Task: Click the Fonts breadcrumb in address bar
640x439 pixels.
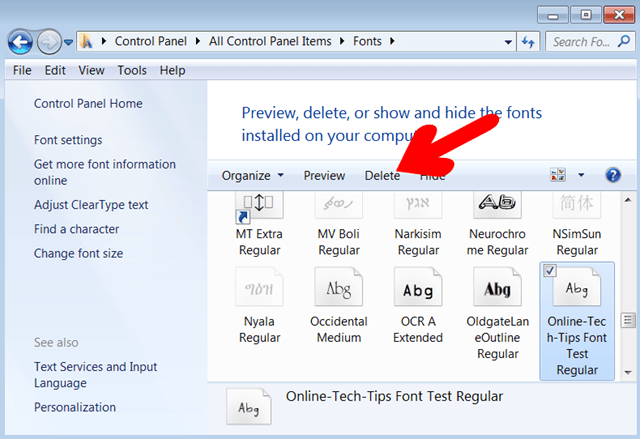Action: [367, 41]
